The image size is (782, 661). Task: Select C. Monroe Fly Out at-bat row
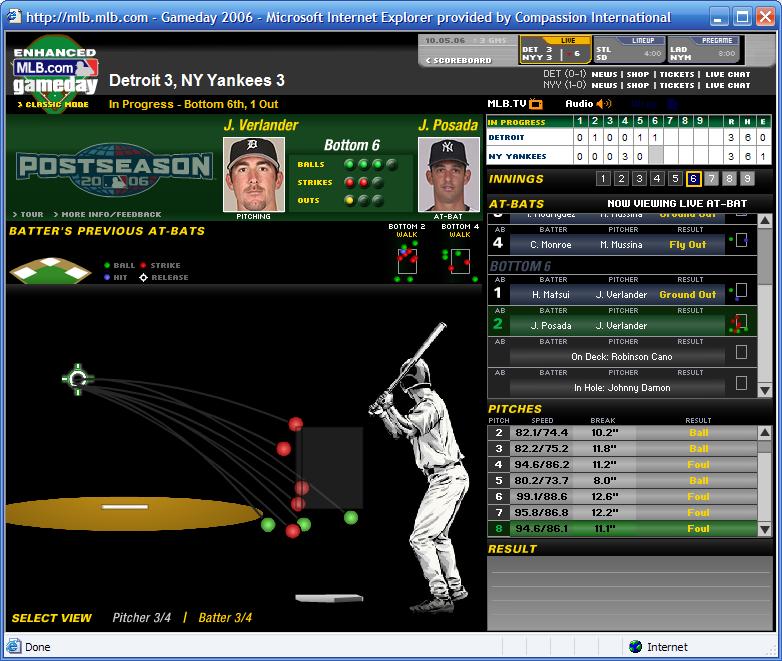622,240
